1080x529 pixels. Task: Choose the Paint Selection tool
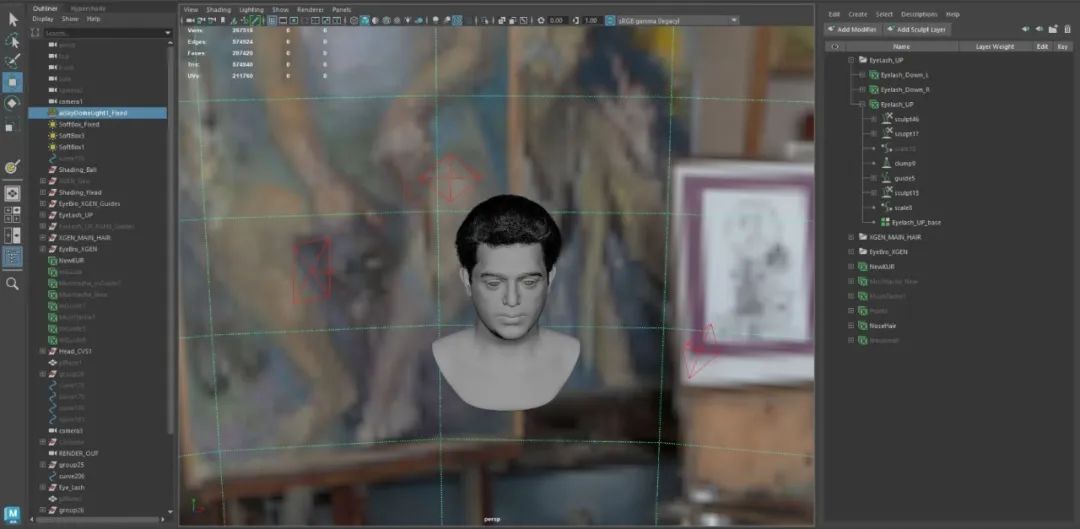coord(13,61)
